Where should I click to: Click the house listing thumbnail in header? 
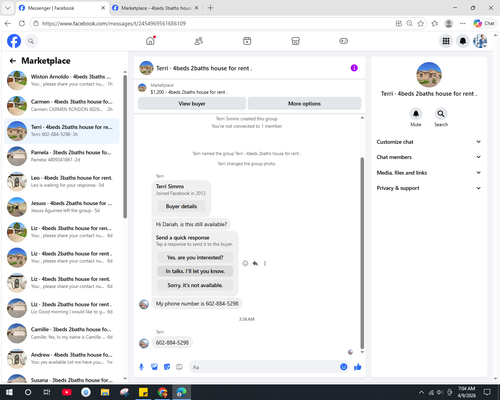(x=146, y=68)
